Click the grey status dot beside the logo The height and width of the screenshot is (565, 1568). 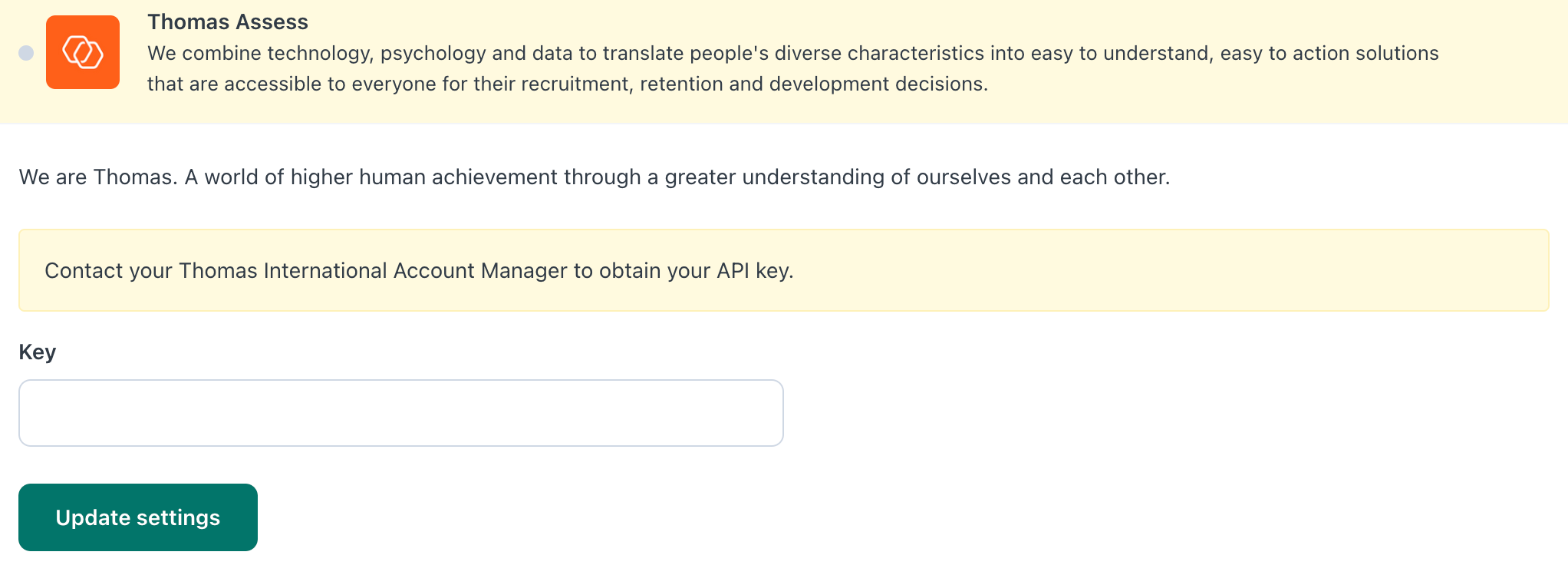click(x=26, y=53)
